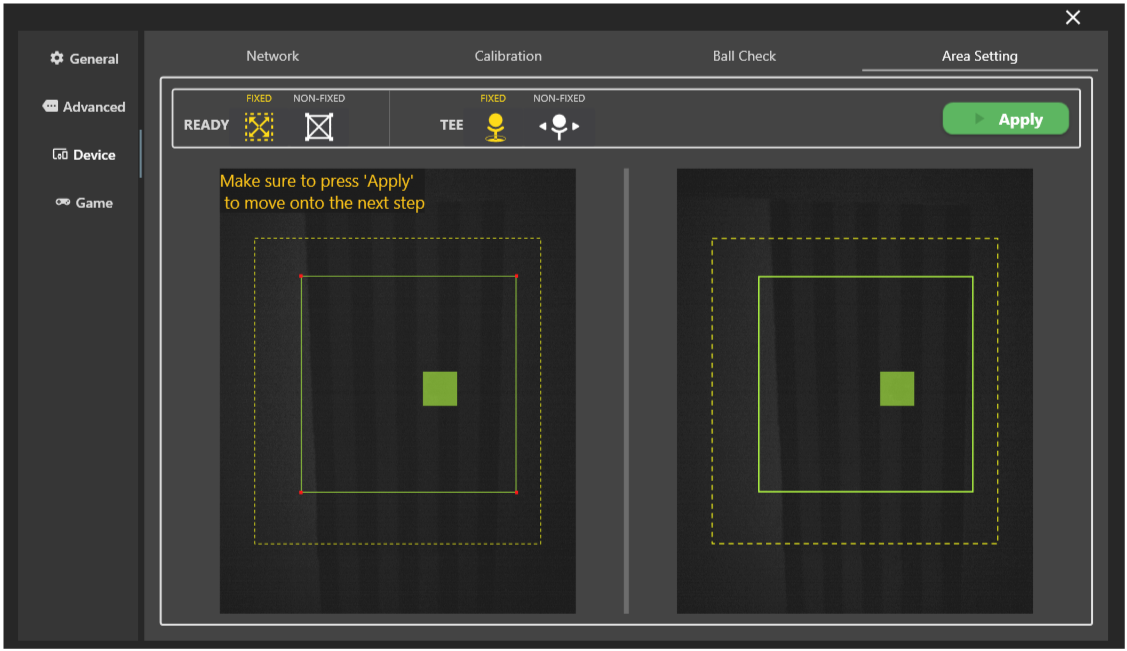Click the green Apply button
Viewport: 1127px width, 651px height.
click(1006, 119)
